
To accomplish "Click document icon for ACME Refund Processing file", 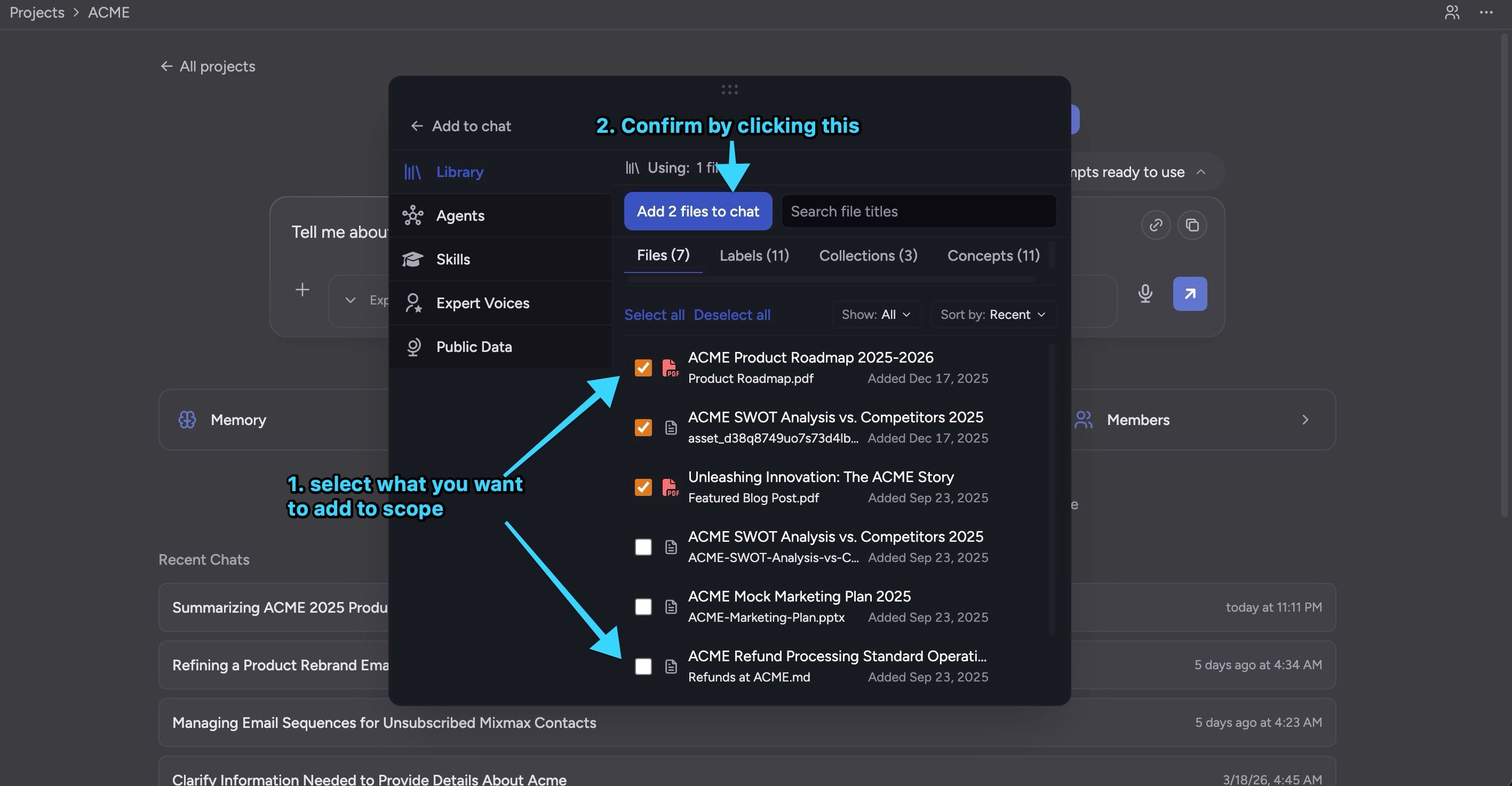I will (x=671, y=667).
